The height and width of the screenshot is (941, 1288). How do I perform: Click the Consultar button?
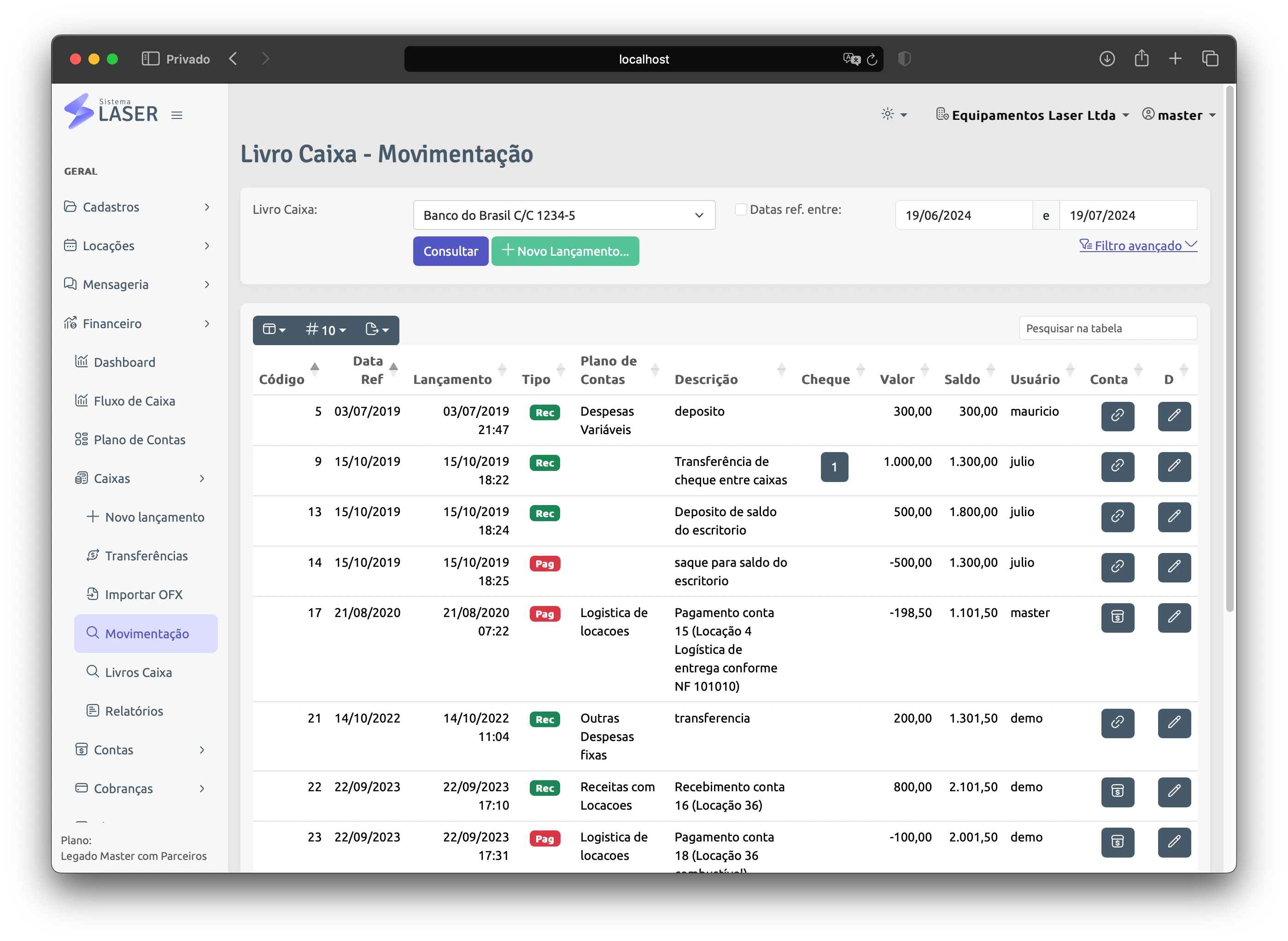point(451,251)
